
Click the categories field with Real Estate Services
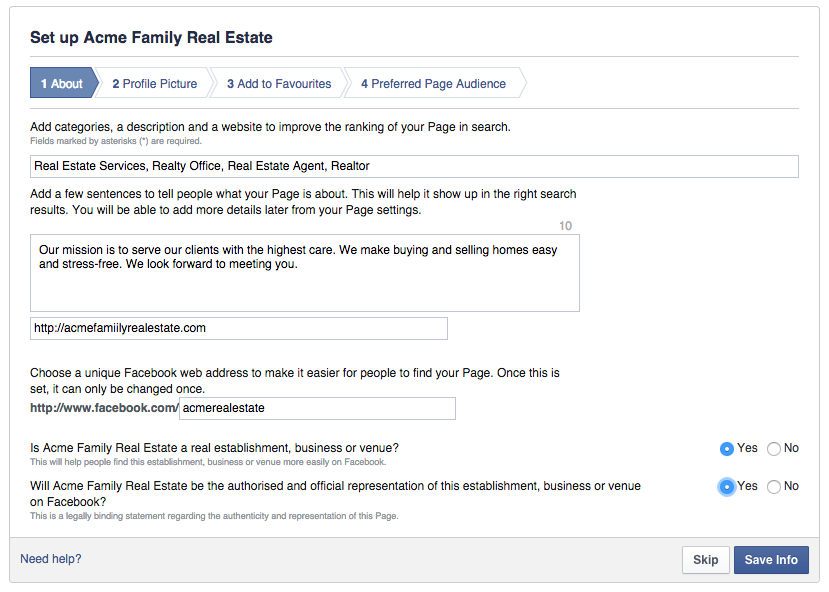[414, 166]
